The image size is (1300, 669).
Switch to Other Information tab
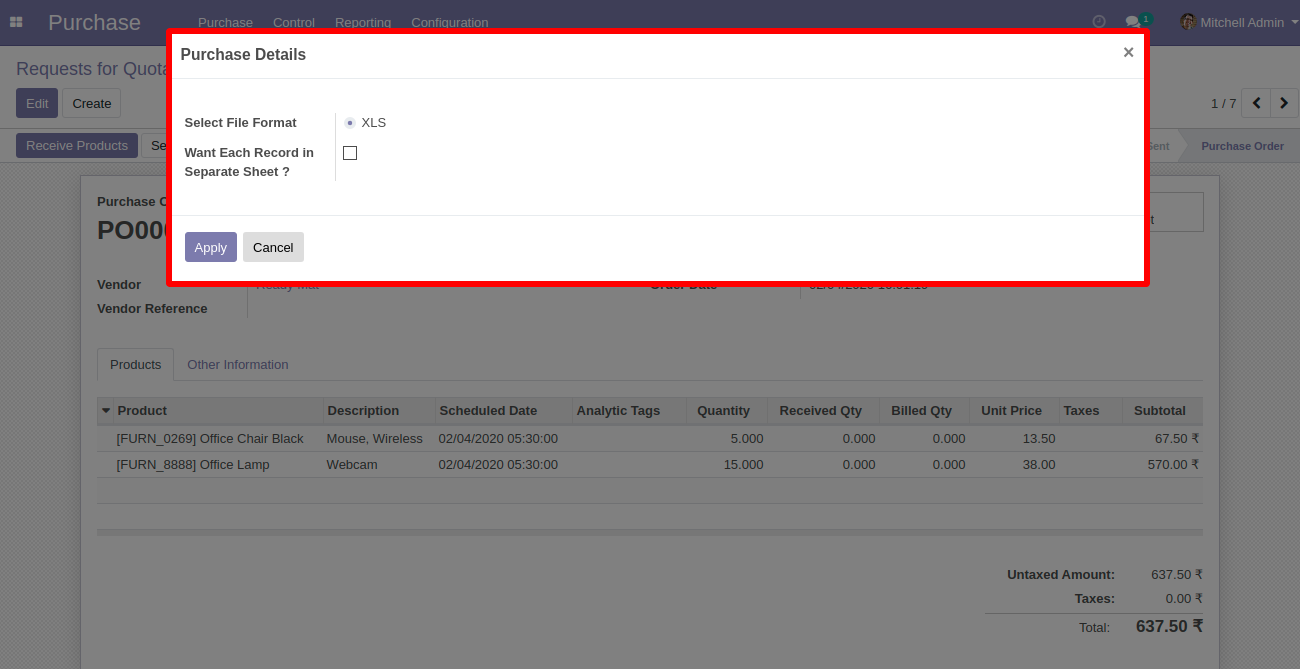tap(238, 364)
